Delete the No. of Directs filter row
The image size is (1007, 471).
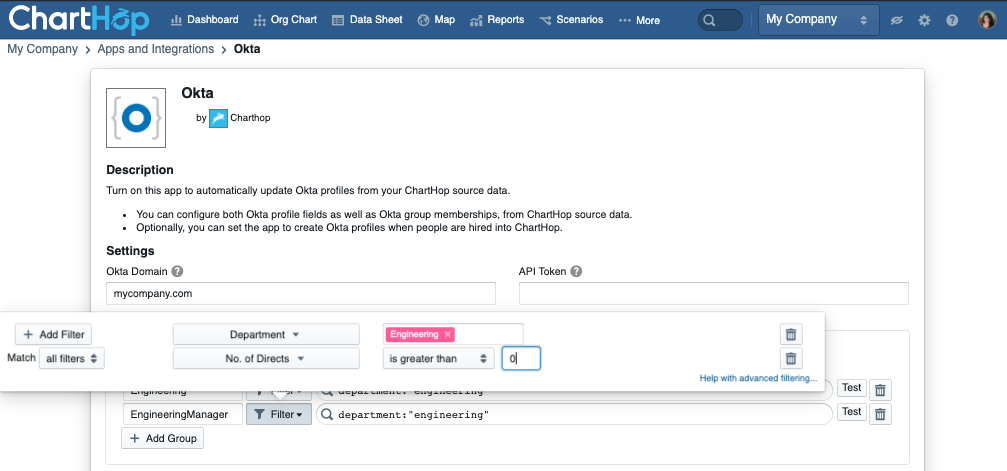click(x=791, y=359)
